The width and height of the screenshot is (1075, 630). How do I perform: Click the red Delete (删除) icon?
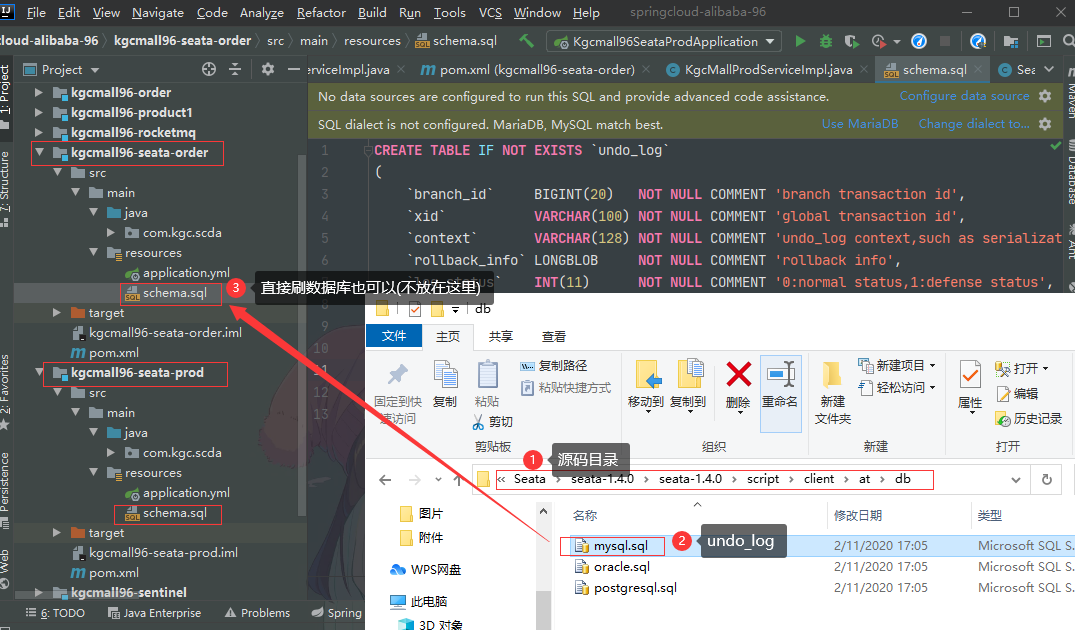pyautogui.click(x=738, y=375)
